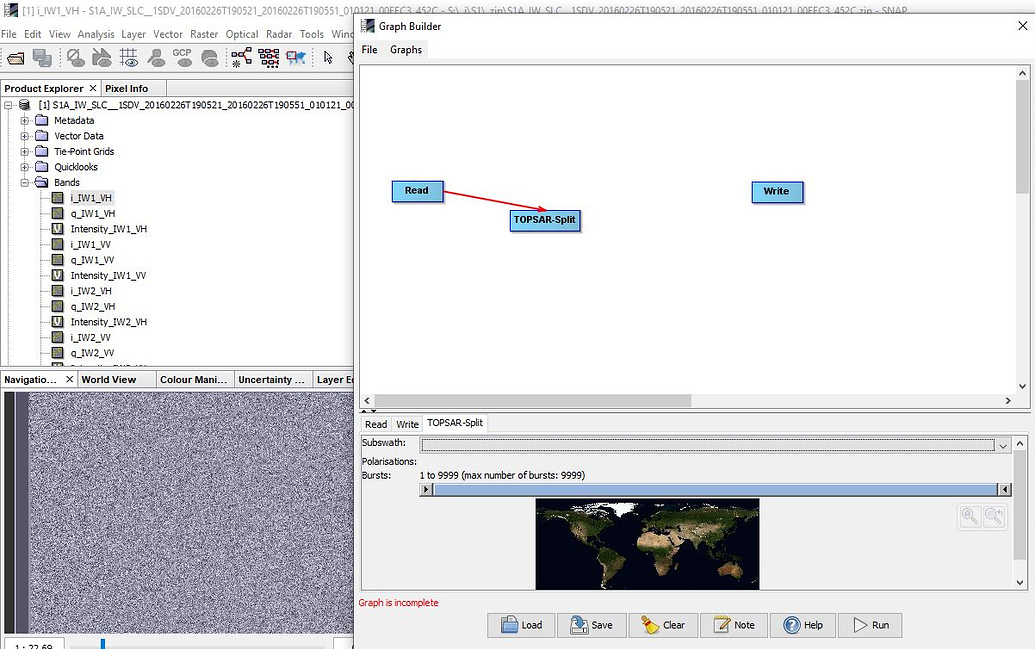Click the Run button in Graph Builder
The height and width of the screenshot is (649, 1035).
click(869, 624)
